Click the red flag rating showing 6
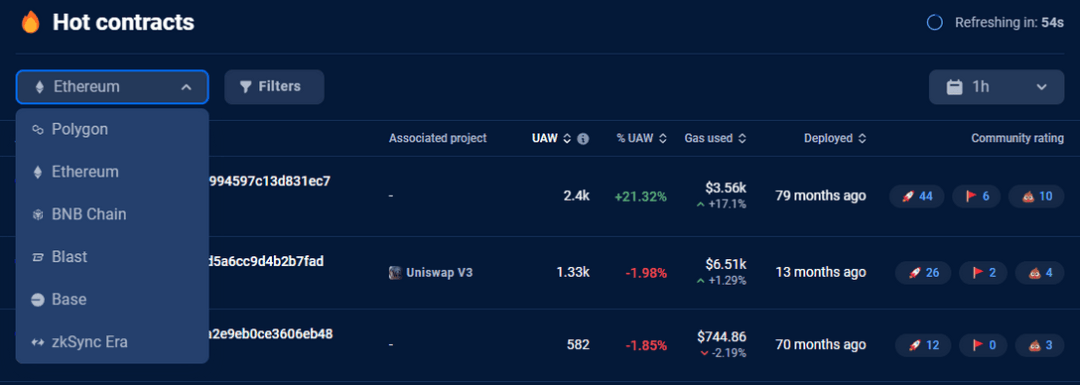Image resolution: width=1080 pixels, height=385 pixels. click(x=977, y=196)
